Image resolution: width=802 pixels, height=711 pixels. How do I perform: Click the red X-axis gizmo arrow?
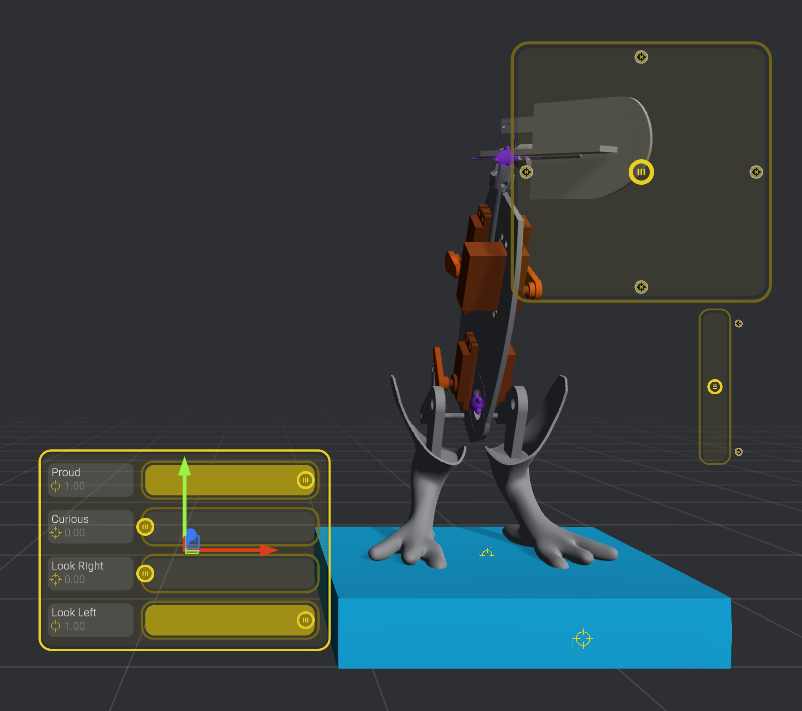click(x=268, y=550)
